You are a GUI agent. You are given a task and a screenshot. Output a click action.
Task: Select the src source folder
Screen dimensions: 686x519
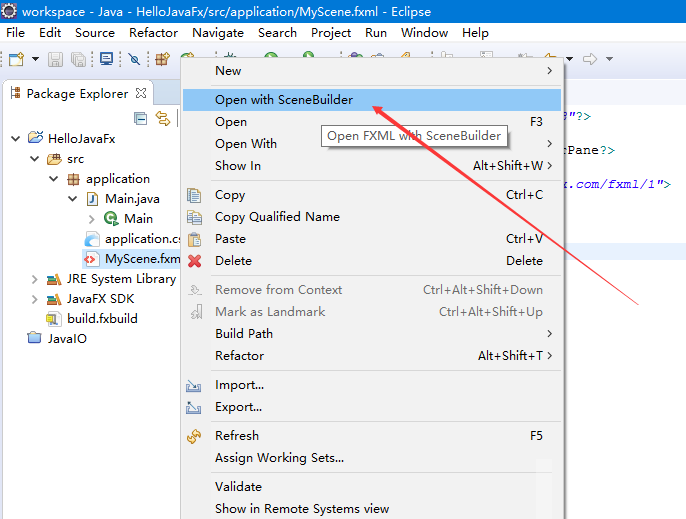[x=75, y=159]
